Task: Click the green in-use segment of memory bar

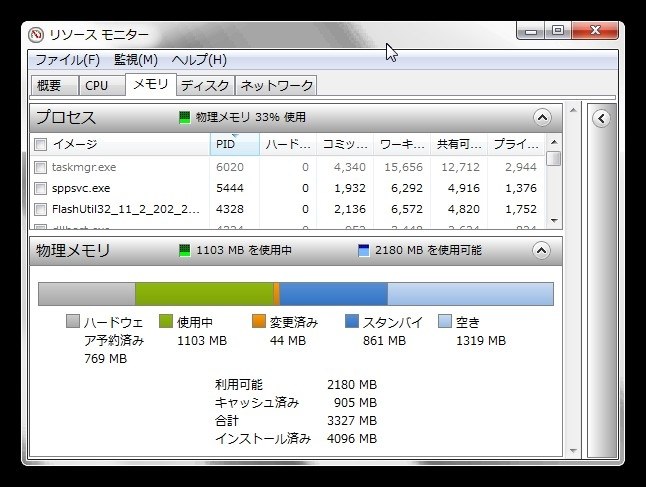Action: point(204,294)
